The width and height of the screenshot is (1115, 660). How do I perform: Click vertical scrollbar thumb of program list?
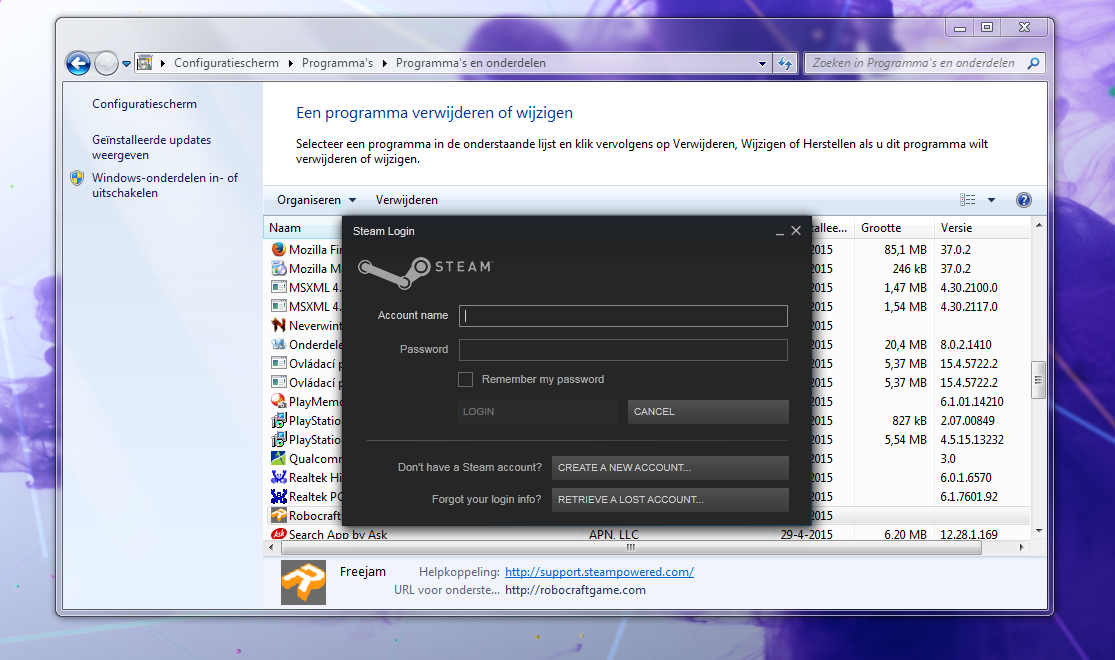click(x=1038, y=380)
